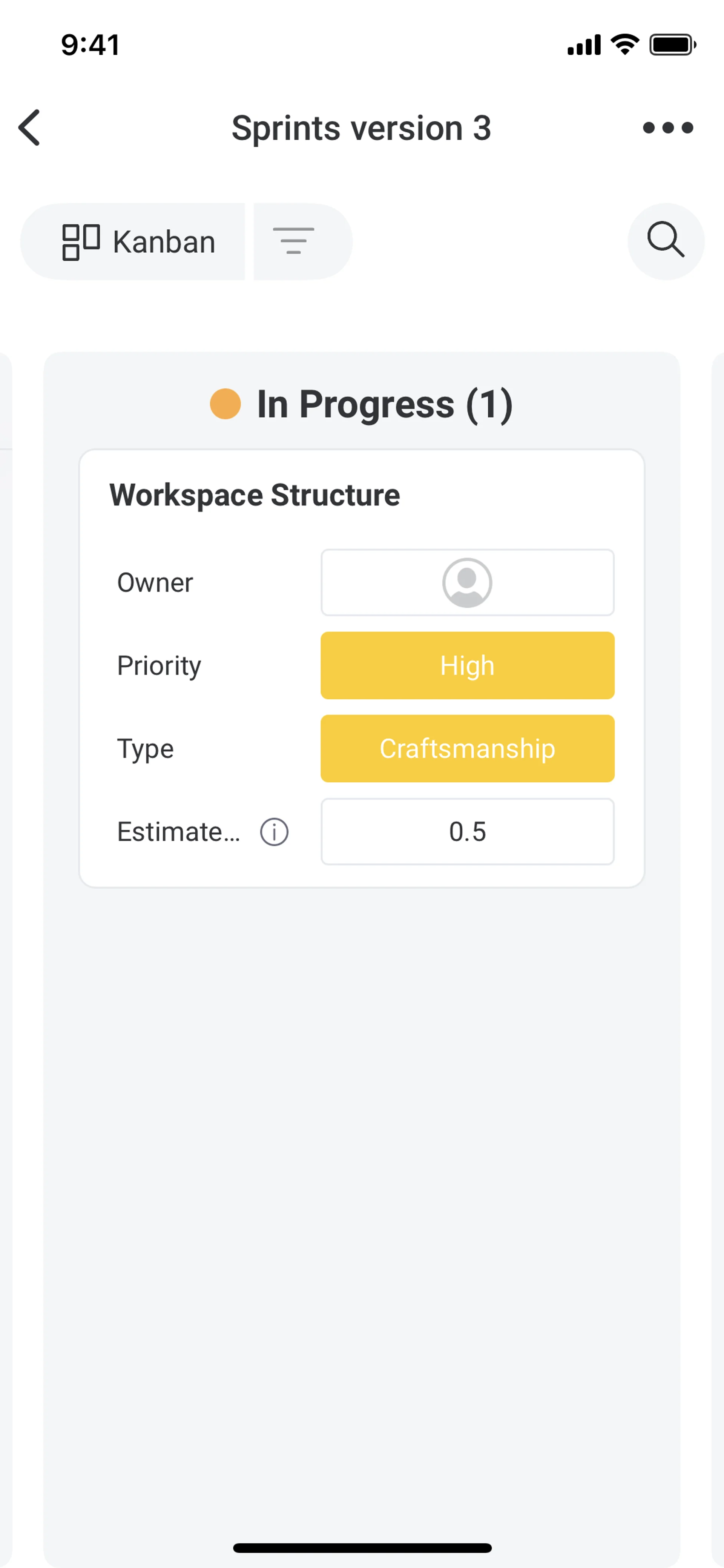Open the Priority High dropdown

point(467,665)
